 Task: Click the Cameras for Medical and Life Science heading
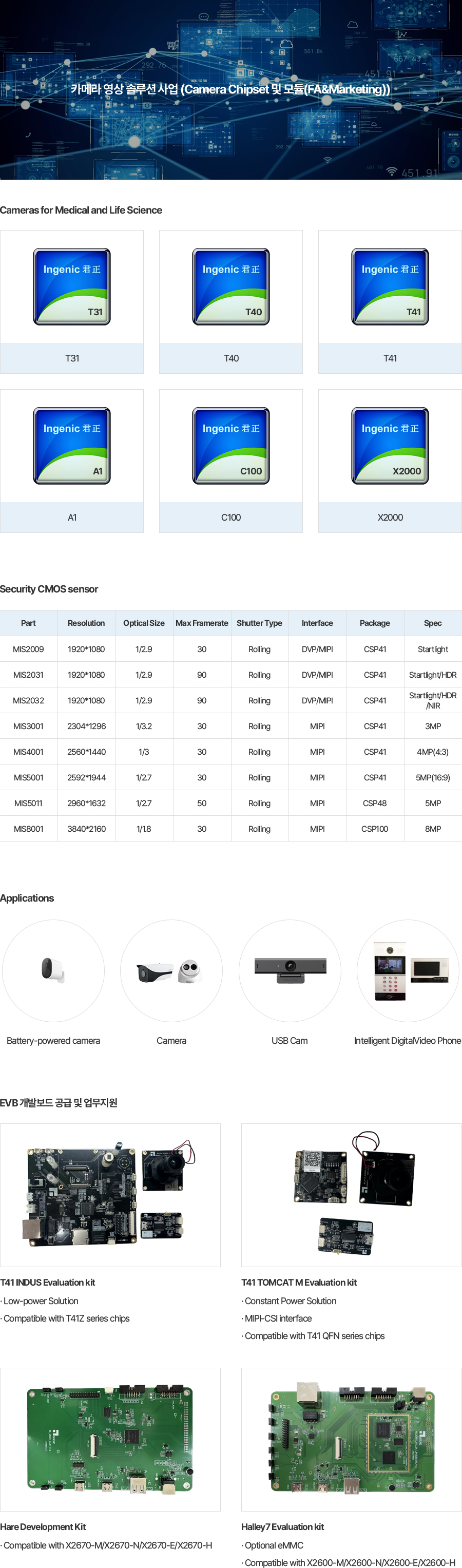(x=81, y=210)
